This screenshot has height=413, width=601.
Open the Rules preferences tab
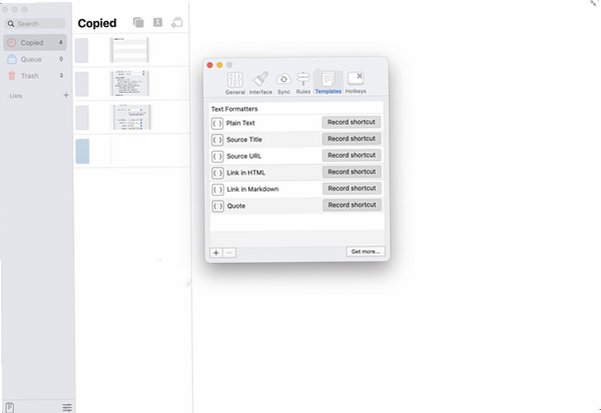(x=303, y=83)
